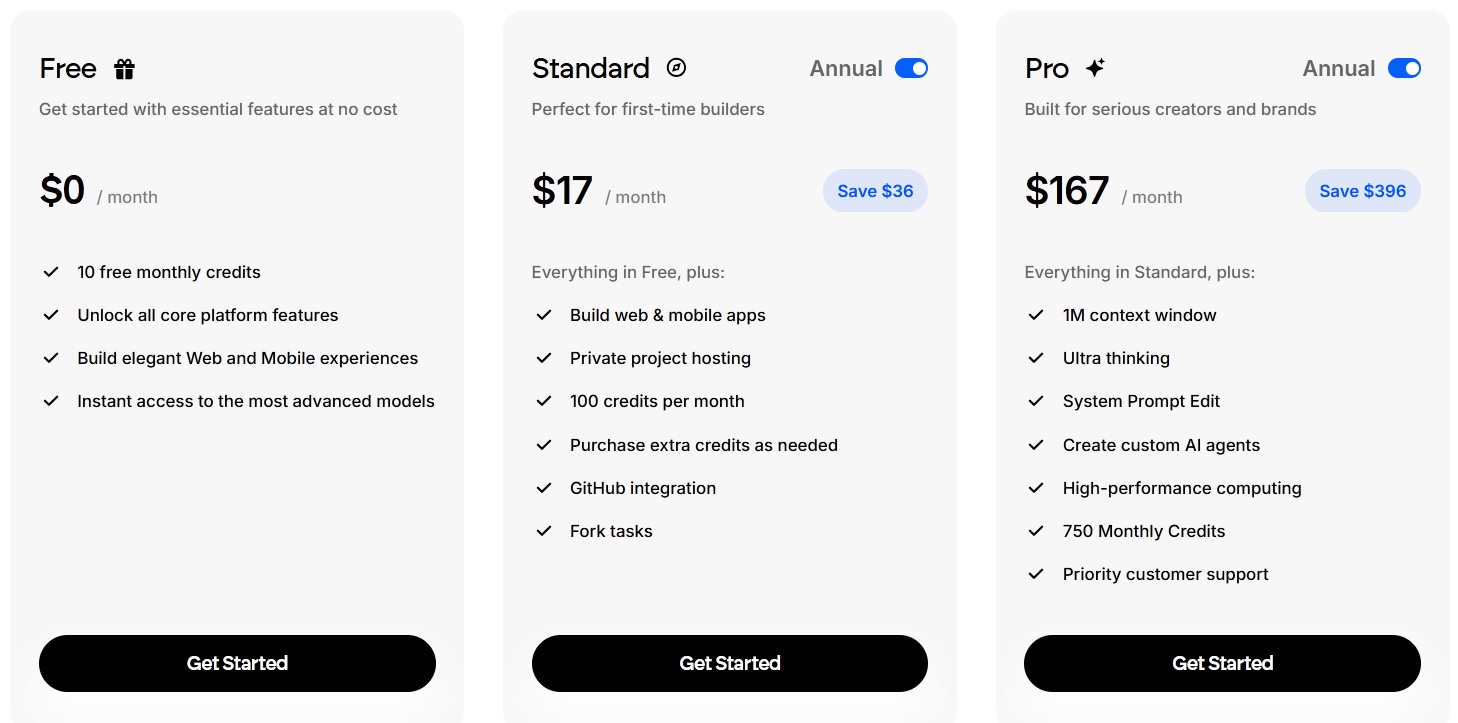Click the sparkles icon next to Pro
The width and height of the screenshot is (1458, 723).
[1095, 66]
